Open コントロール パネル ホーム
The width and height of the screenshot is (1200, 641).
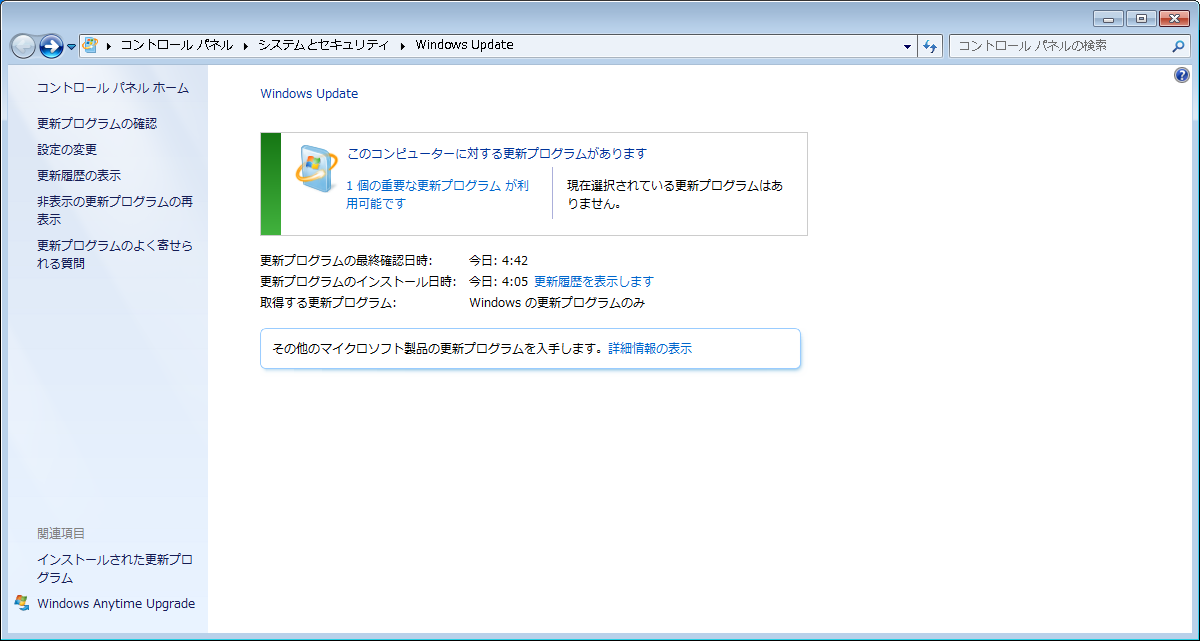pyautogui.click(x=113, y=88)
